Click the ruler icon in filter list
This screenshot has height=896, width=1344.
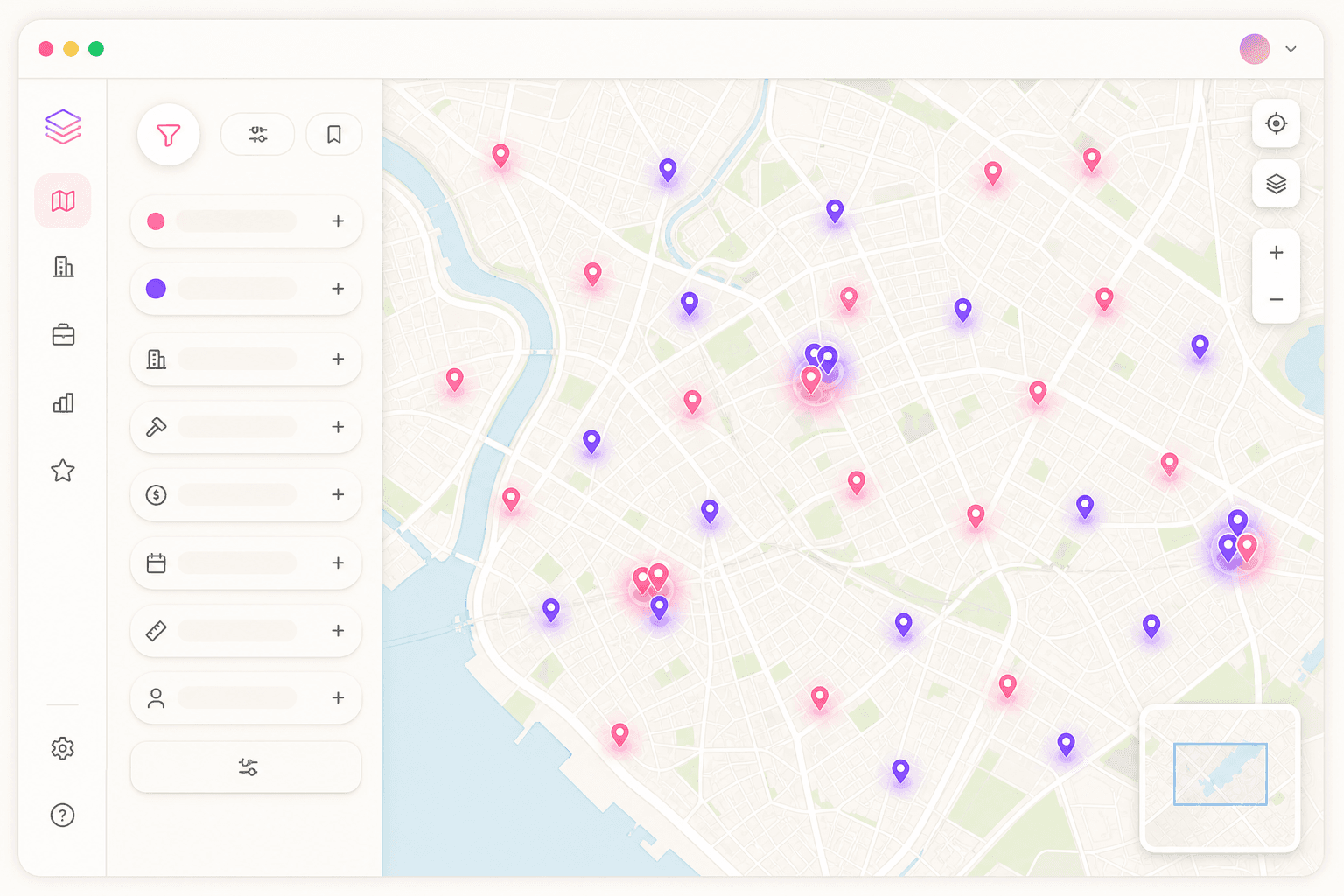(156, 631)
